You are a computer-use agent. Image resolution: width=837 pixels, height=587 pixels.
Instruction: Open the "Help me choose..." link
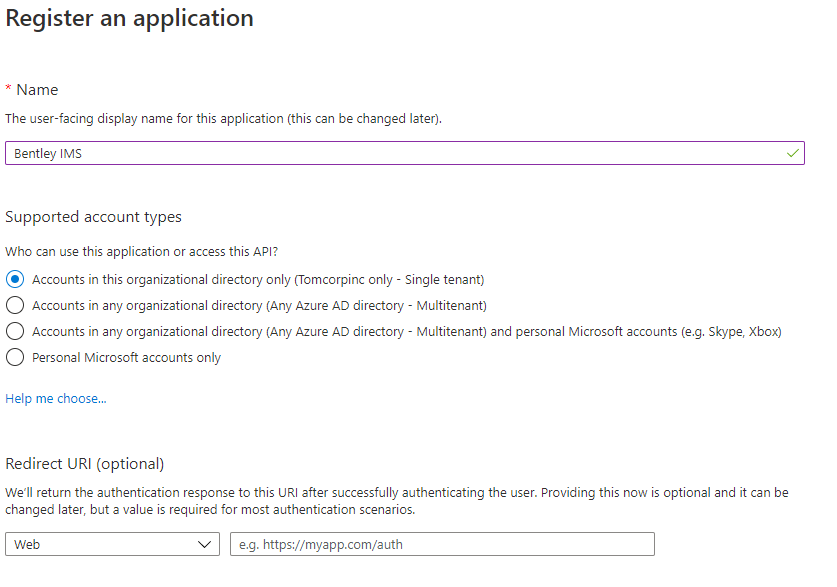click(56, 398)
